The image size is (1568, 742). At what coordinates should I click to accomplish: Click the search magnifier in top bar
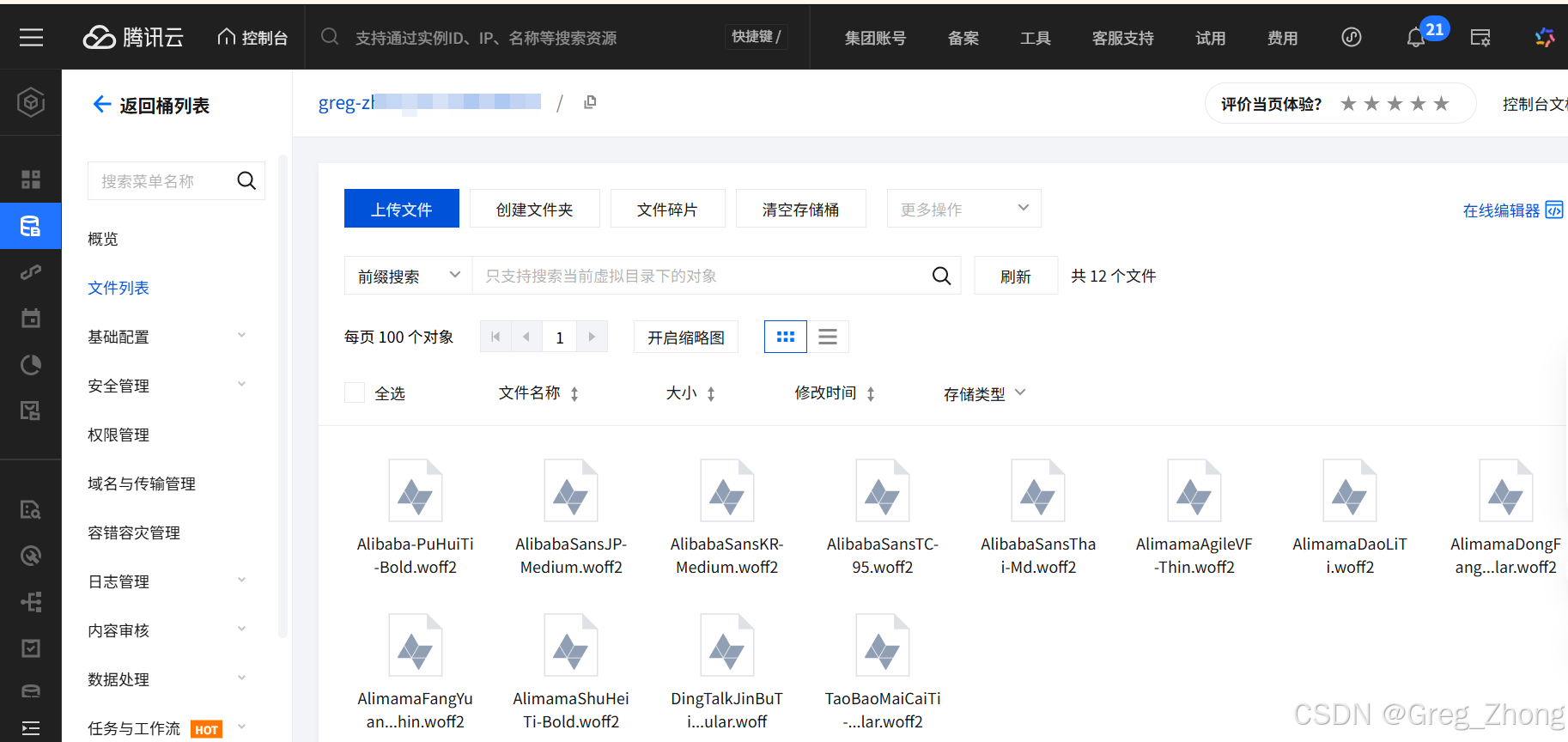pos(330,37)
